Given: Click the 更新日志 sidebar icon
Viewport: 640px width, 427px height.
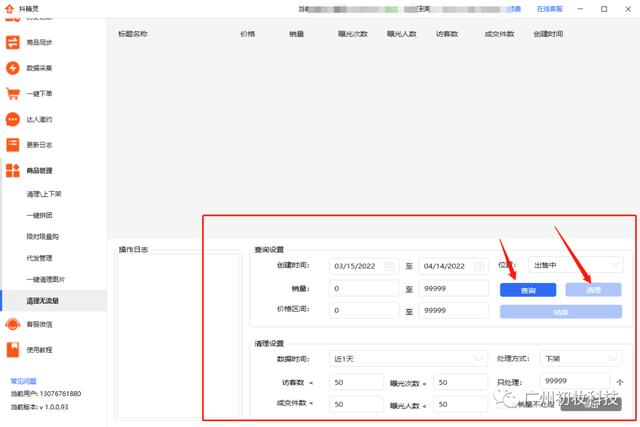Looking at the screenshot, I should point(13,145).
